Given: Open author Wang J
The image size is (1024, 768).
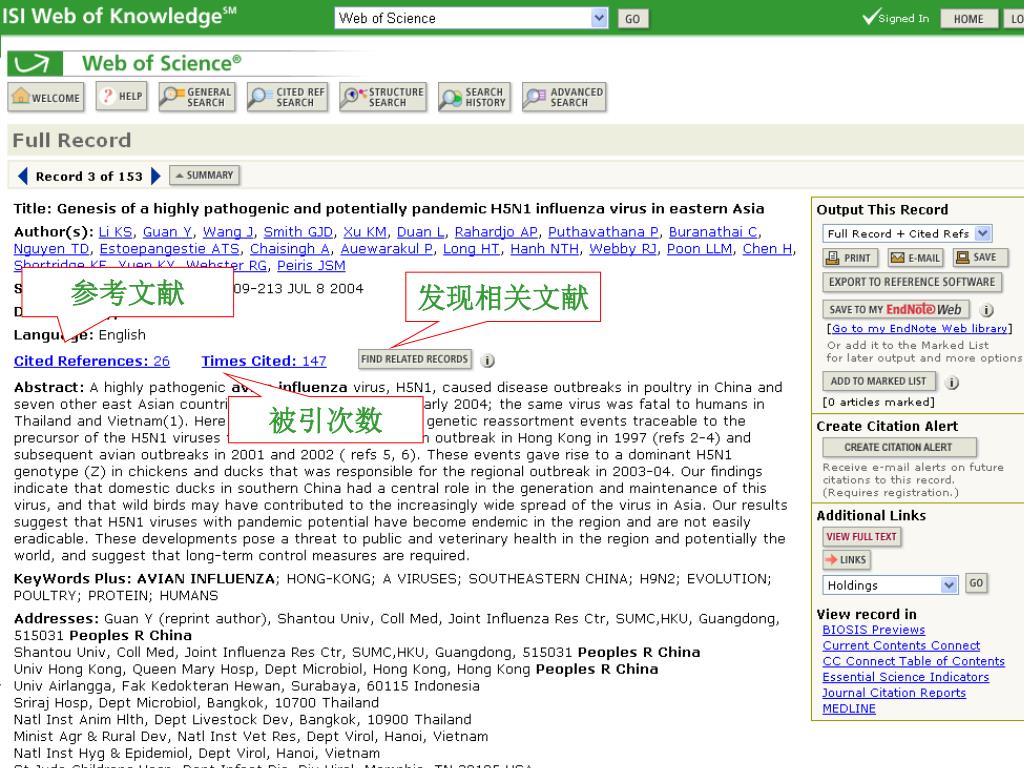Looking at the screenshot, I should pyautogui.click(x=228, y=232).
